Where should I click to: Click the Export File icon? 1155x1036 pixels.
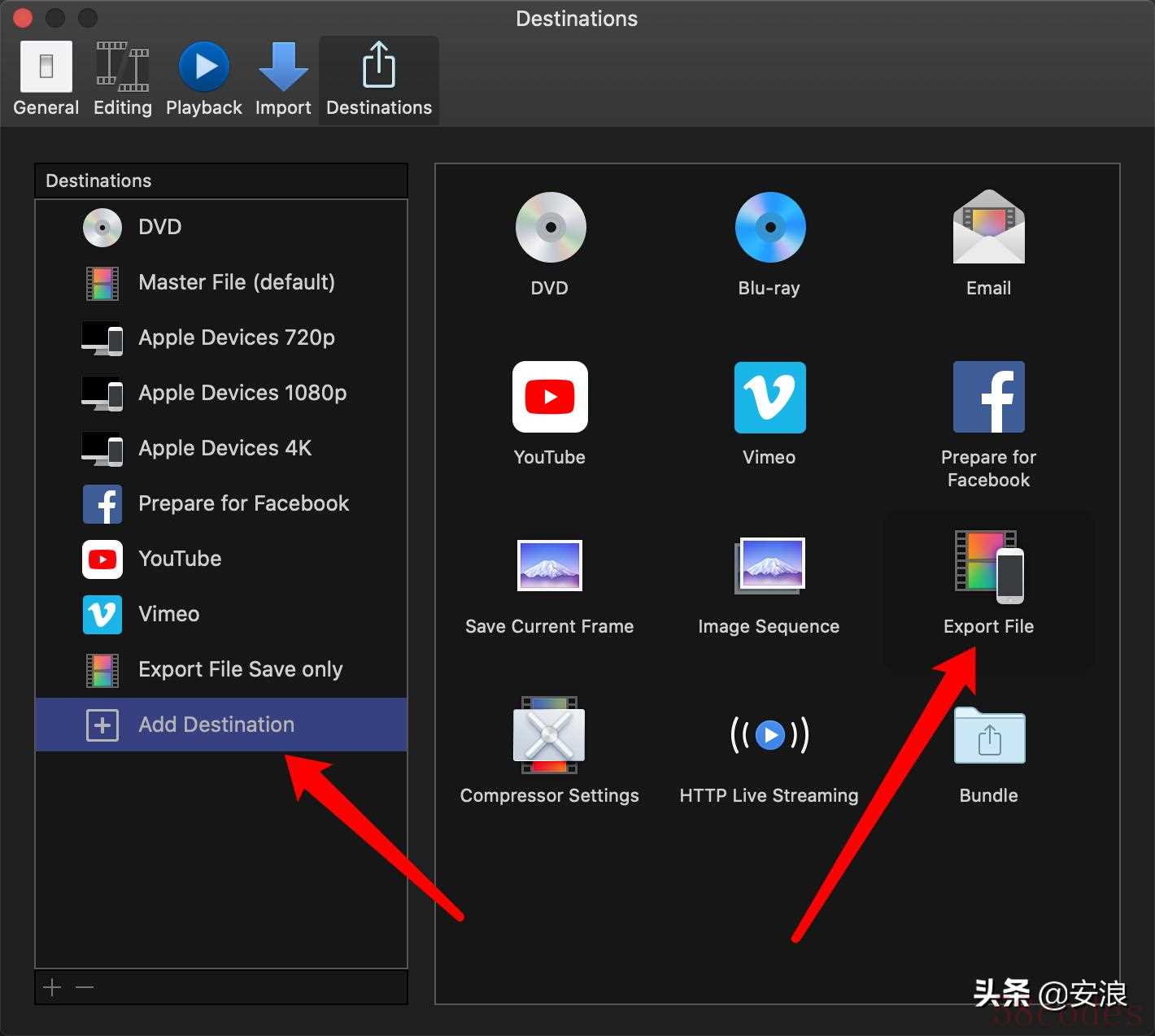coord(989,567)
